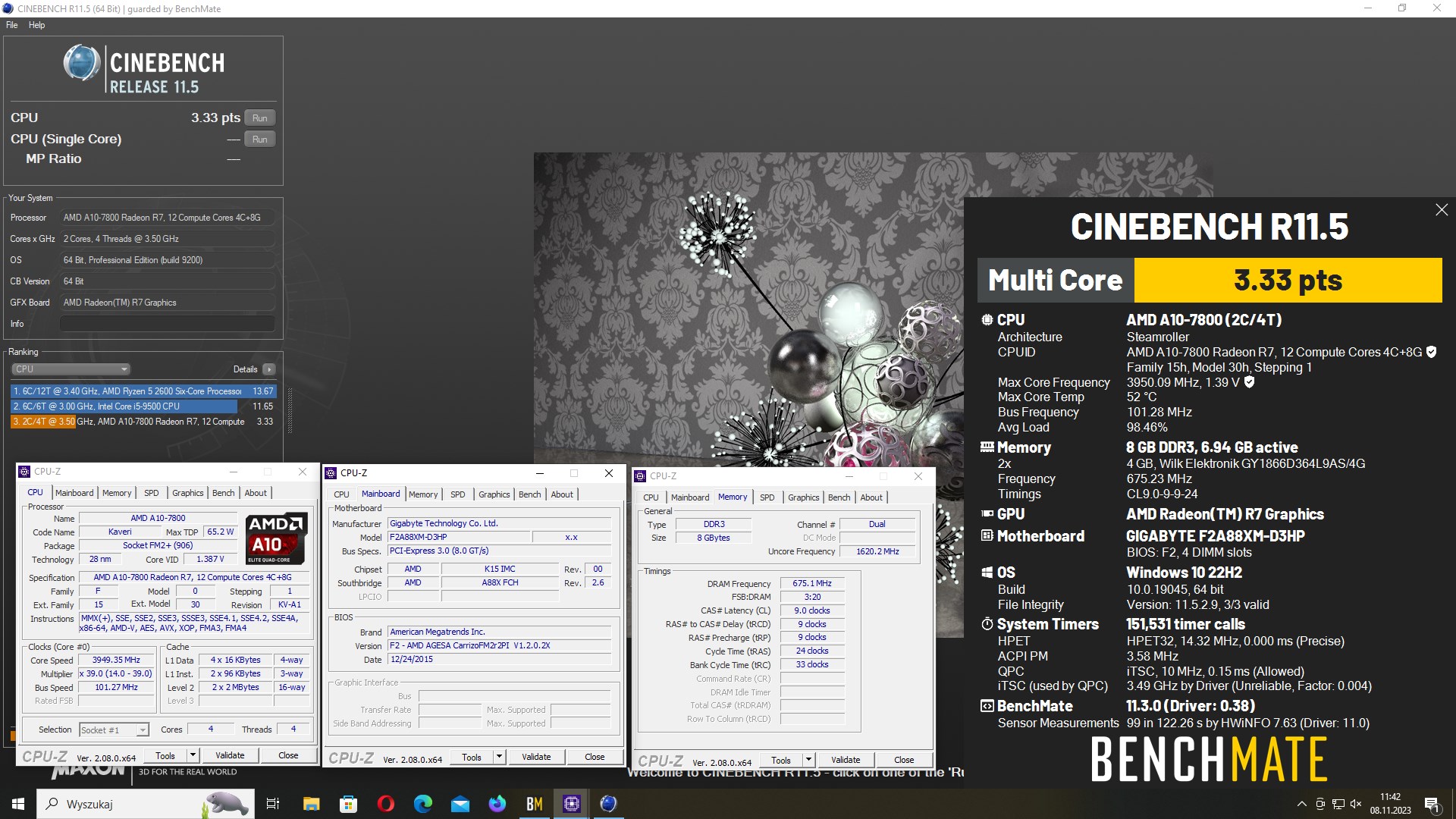Open Bench tab in left CPU-Z window
The height and width of the screenshot is (819, 1456).
coord(223,493)
